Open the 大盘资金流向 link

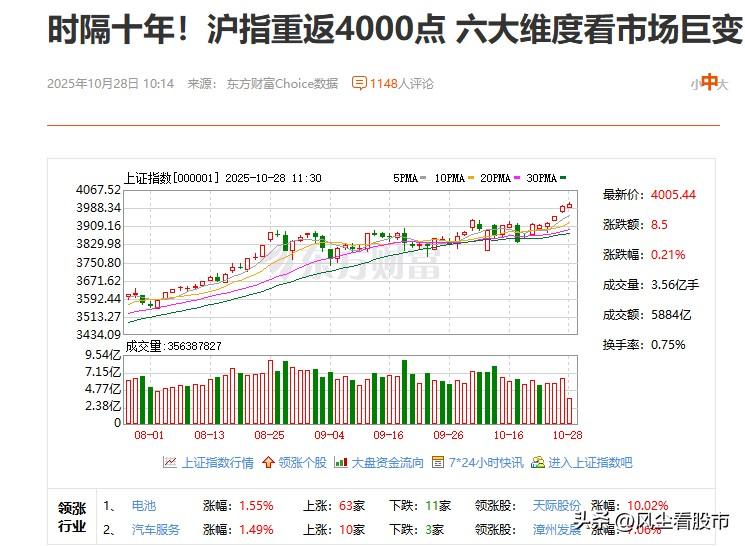click(x=387, y=462)
